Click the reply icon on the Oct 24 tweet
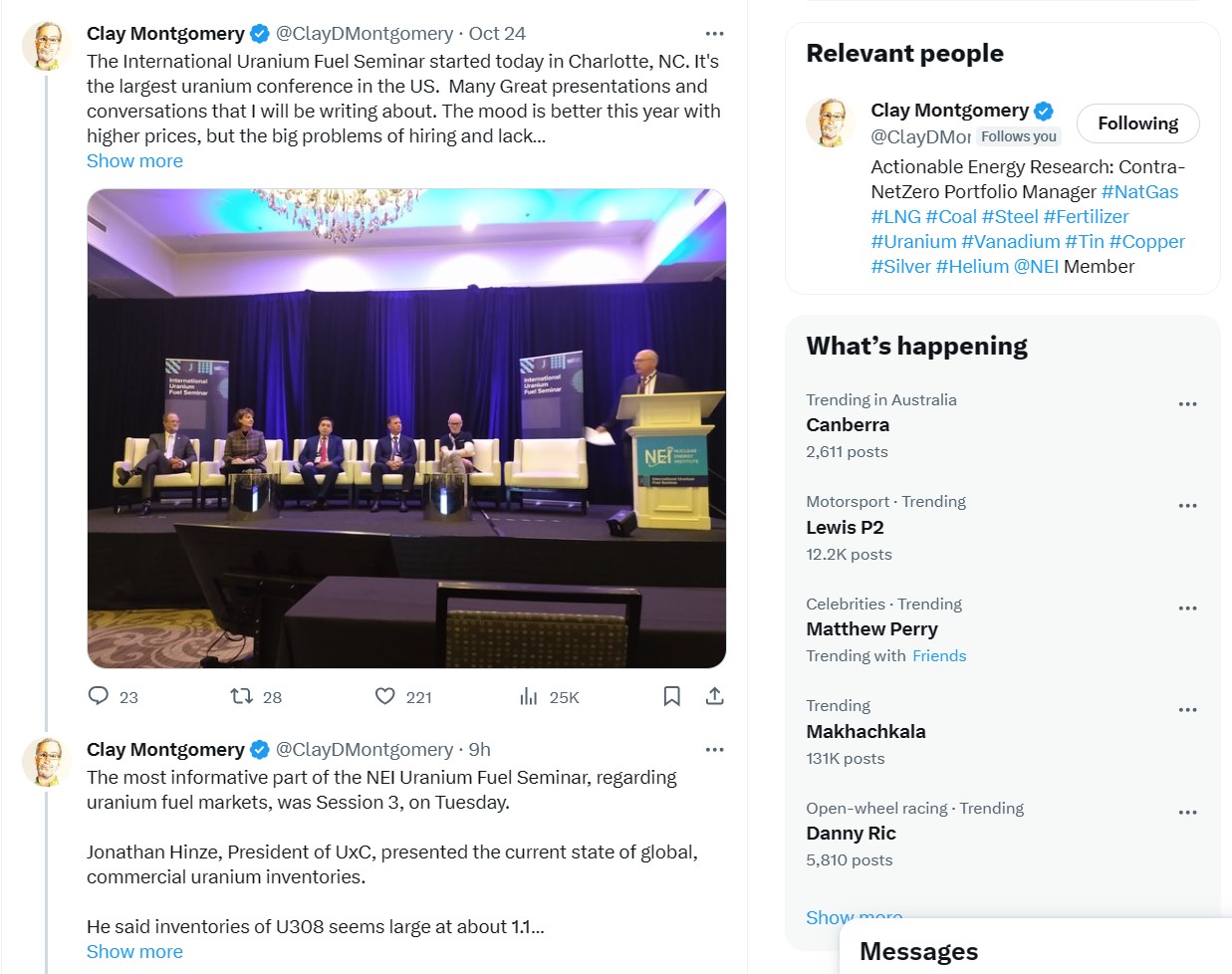 point(99,696)
